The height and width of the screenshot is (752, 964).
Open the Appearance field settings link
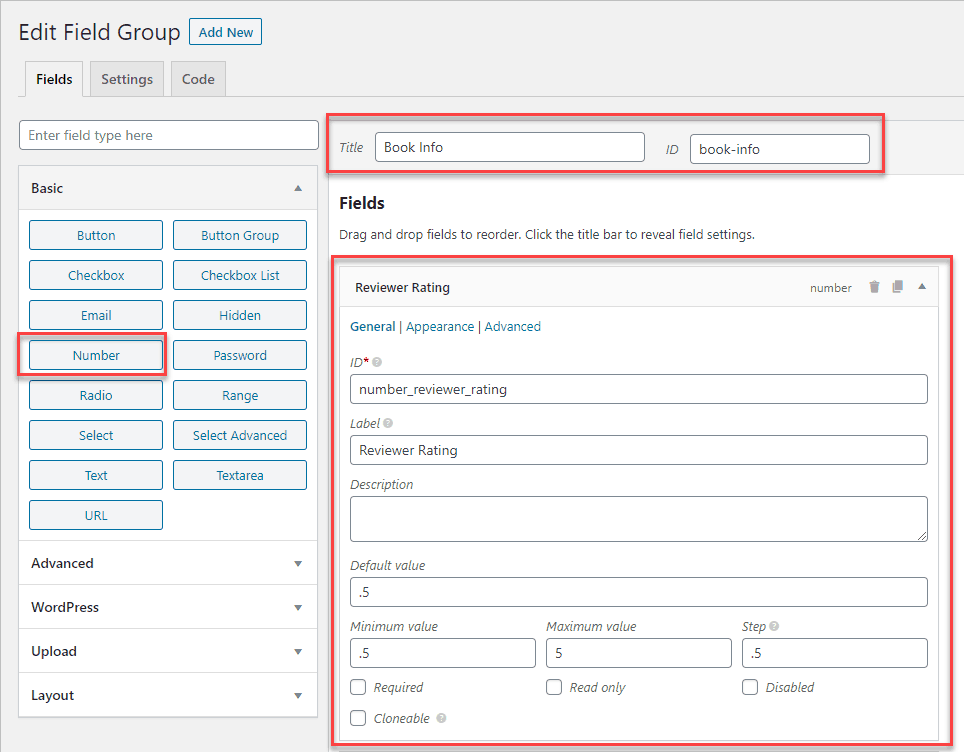(440, 326)
